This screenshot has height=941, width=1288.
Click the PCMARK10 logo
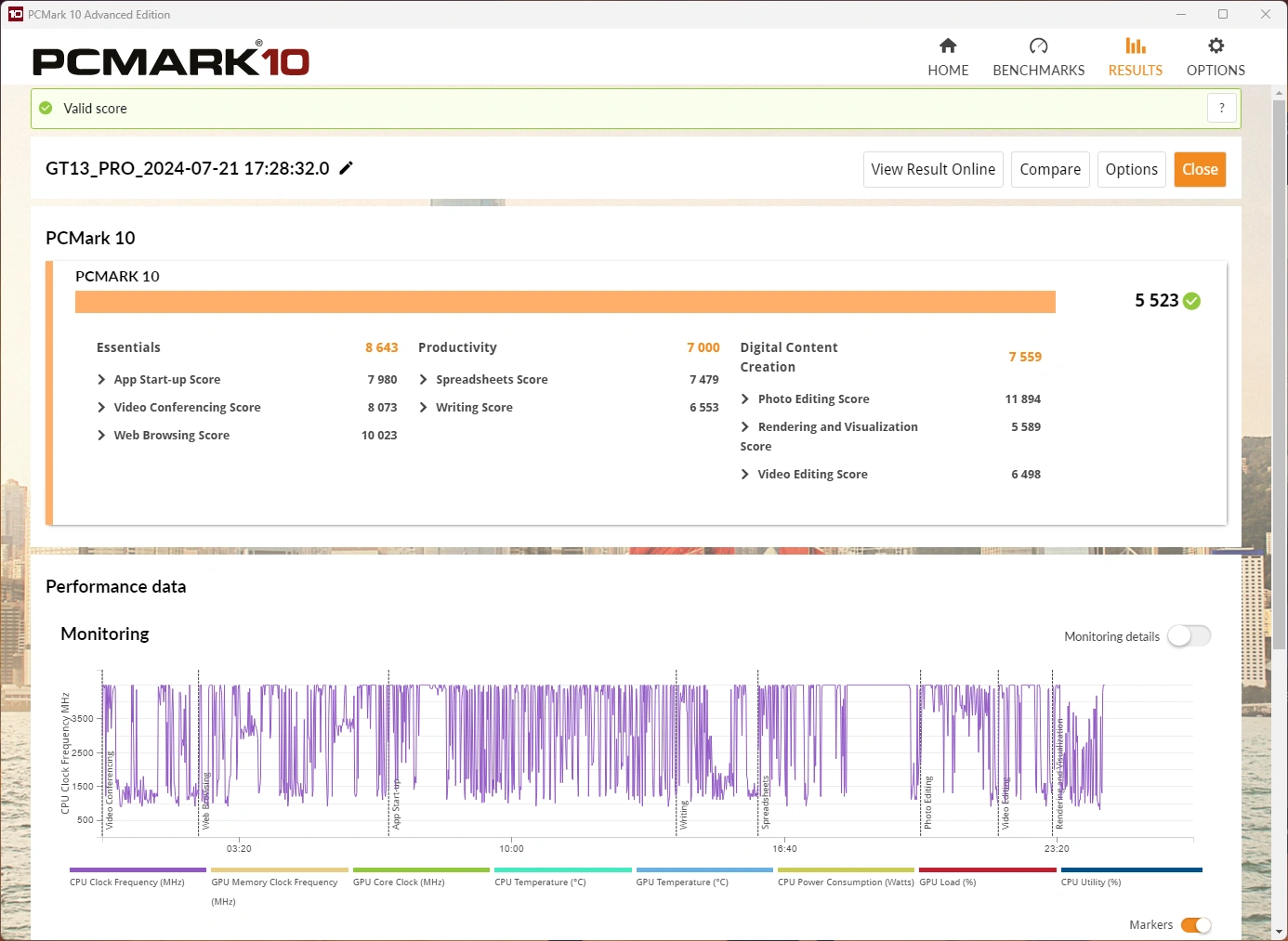(171, 59)
